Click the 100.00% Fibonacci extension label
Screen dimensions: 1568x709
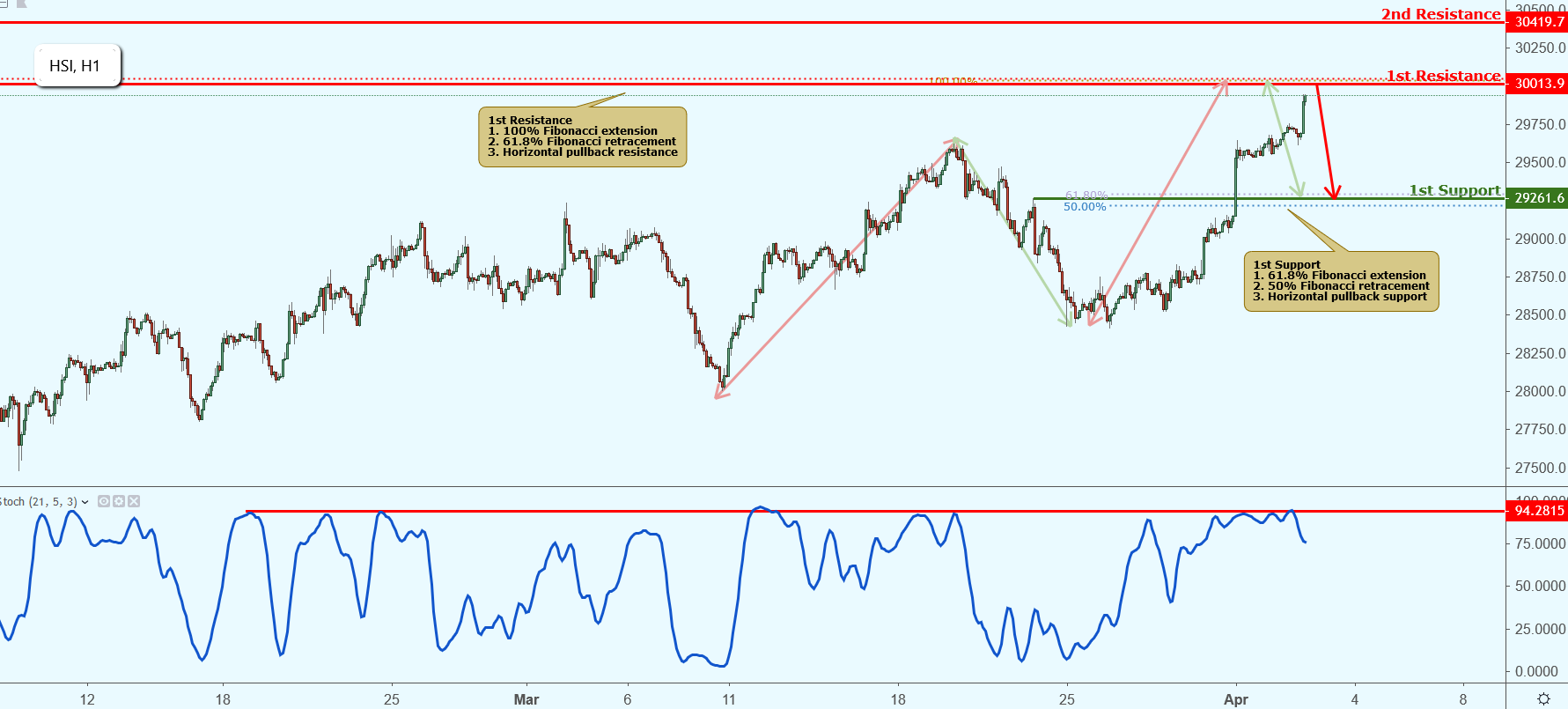(953, 81)
